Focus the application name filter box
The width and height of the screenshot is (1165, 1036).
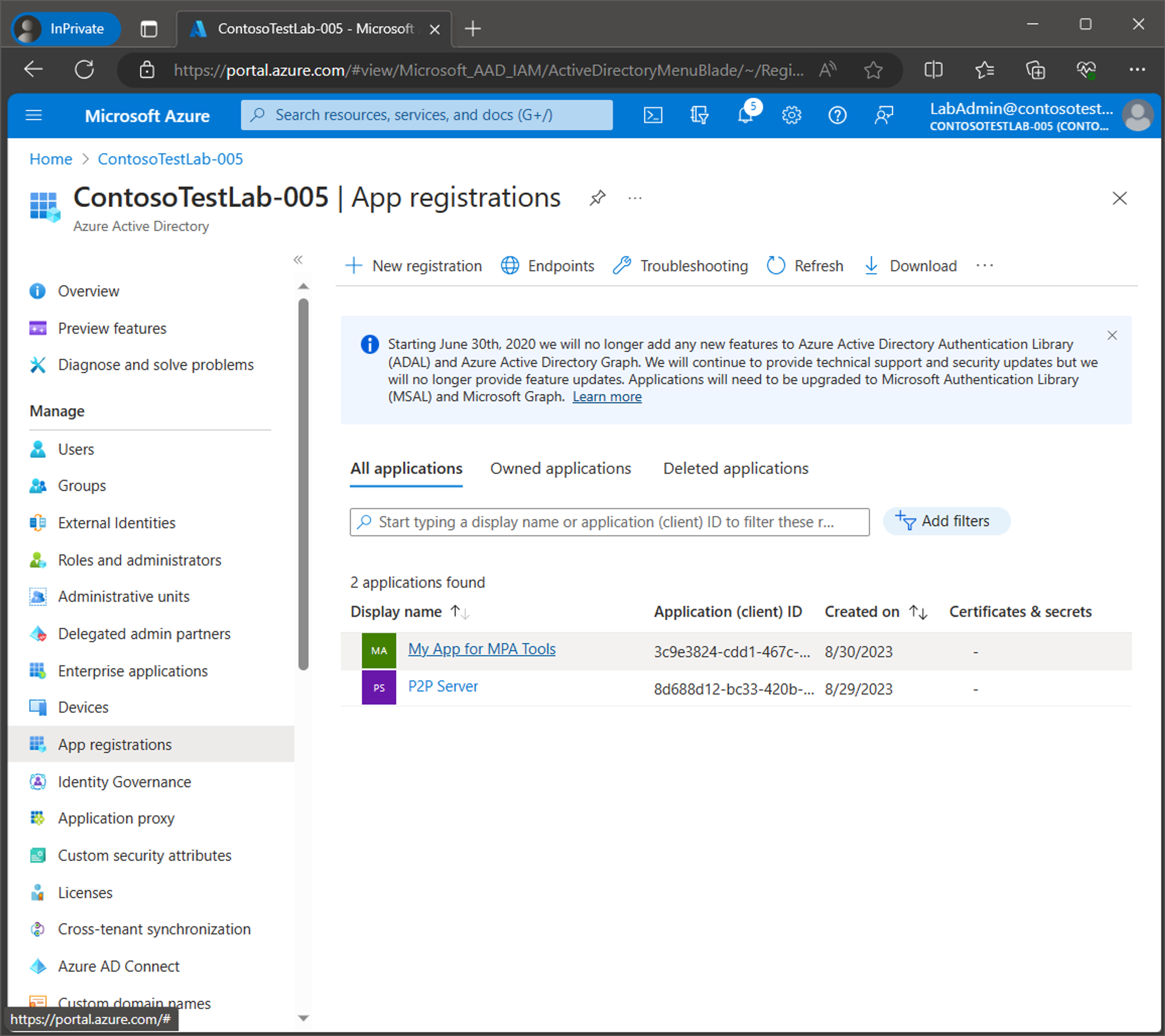coord(609,522)
